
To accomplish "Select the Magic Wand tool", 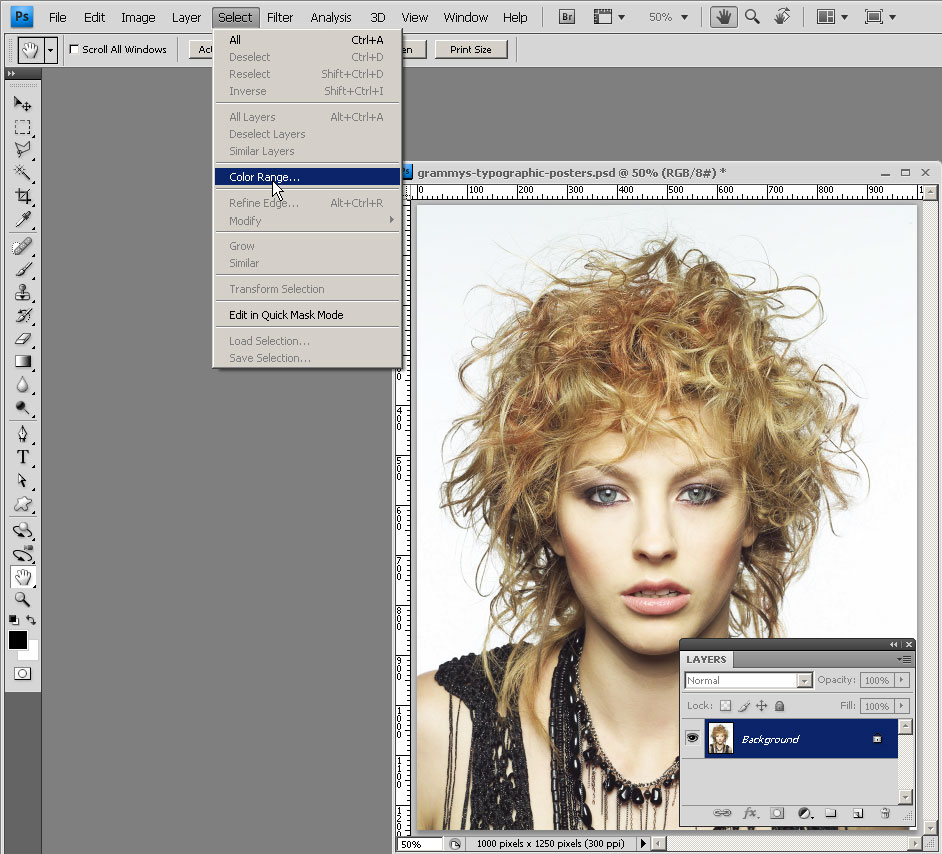I will (x=22, y=174).
